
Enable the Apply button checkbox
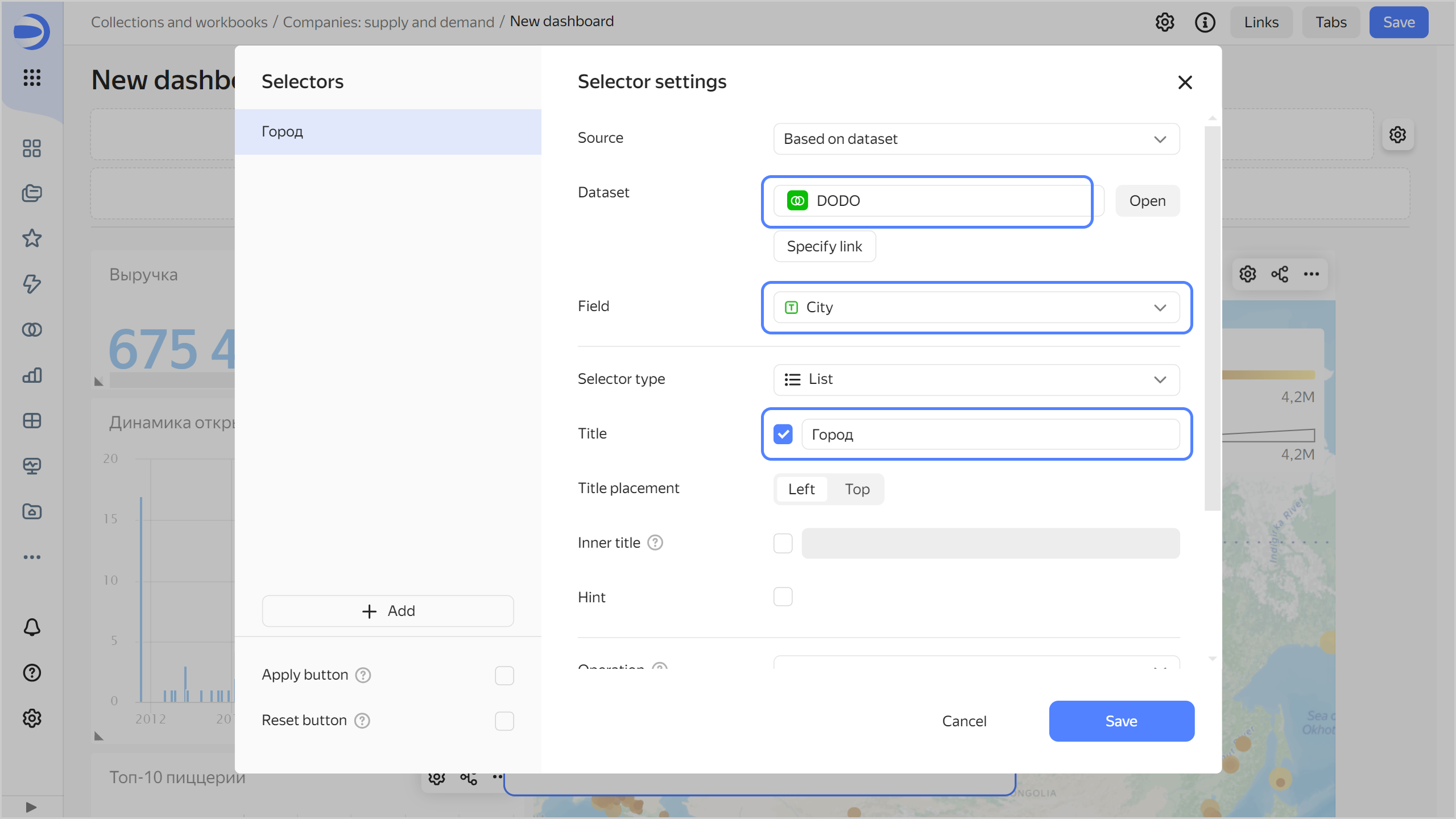pyautogui.click(x=504, y=675)
